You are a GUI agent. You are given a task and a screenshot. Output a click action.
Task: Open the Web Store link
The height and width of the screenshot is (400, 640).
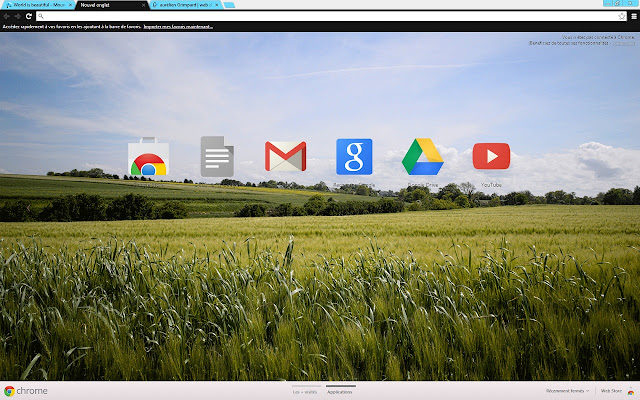[x=611, y=391]
